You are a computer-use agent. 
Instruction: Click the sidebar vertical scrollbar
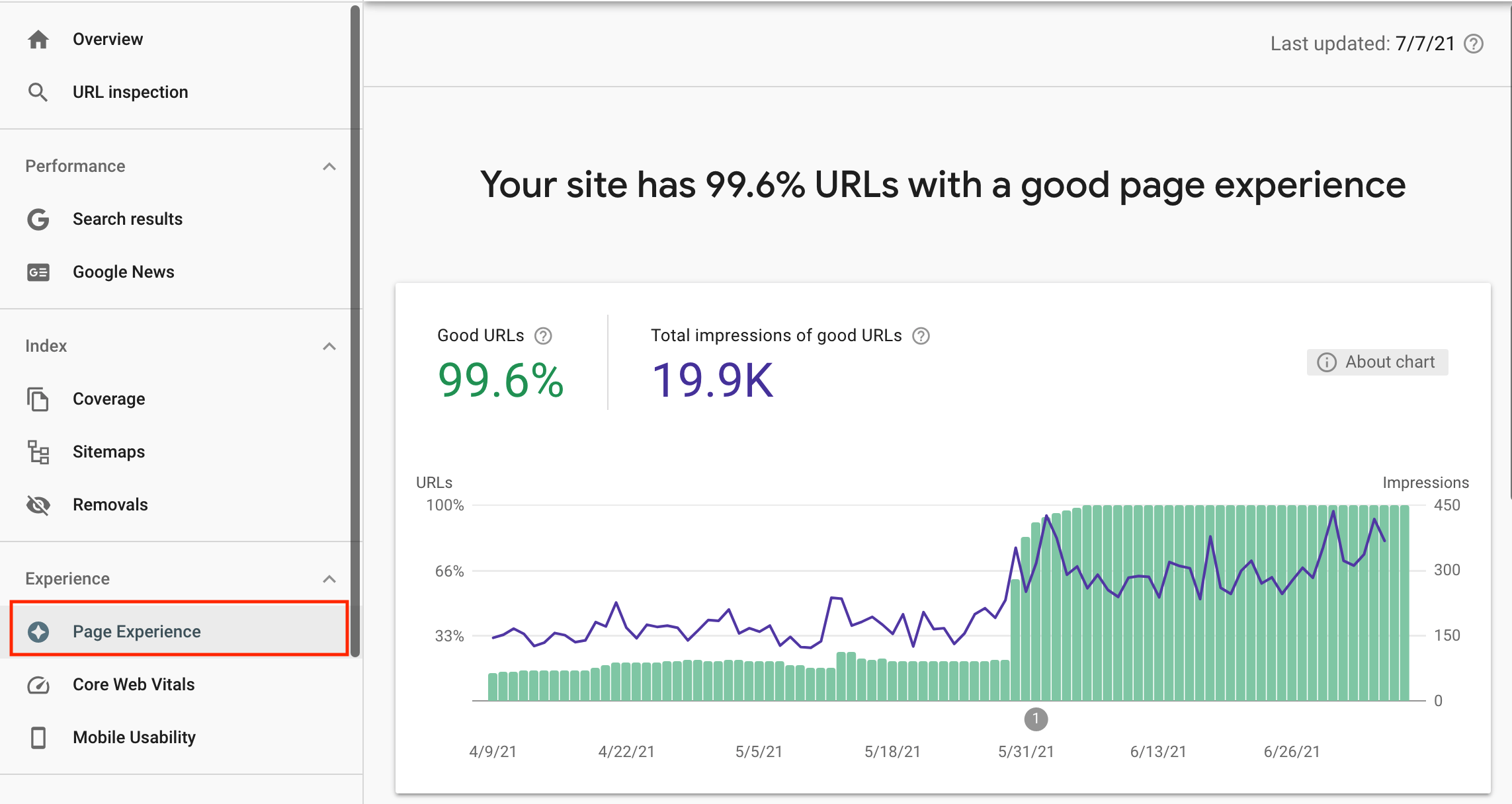[x=355, y=331]
